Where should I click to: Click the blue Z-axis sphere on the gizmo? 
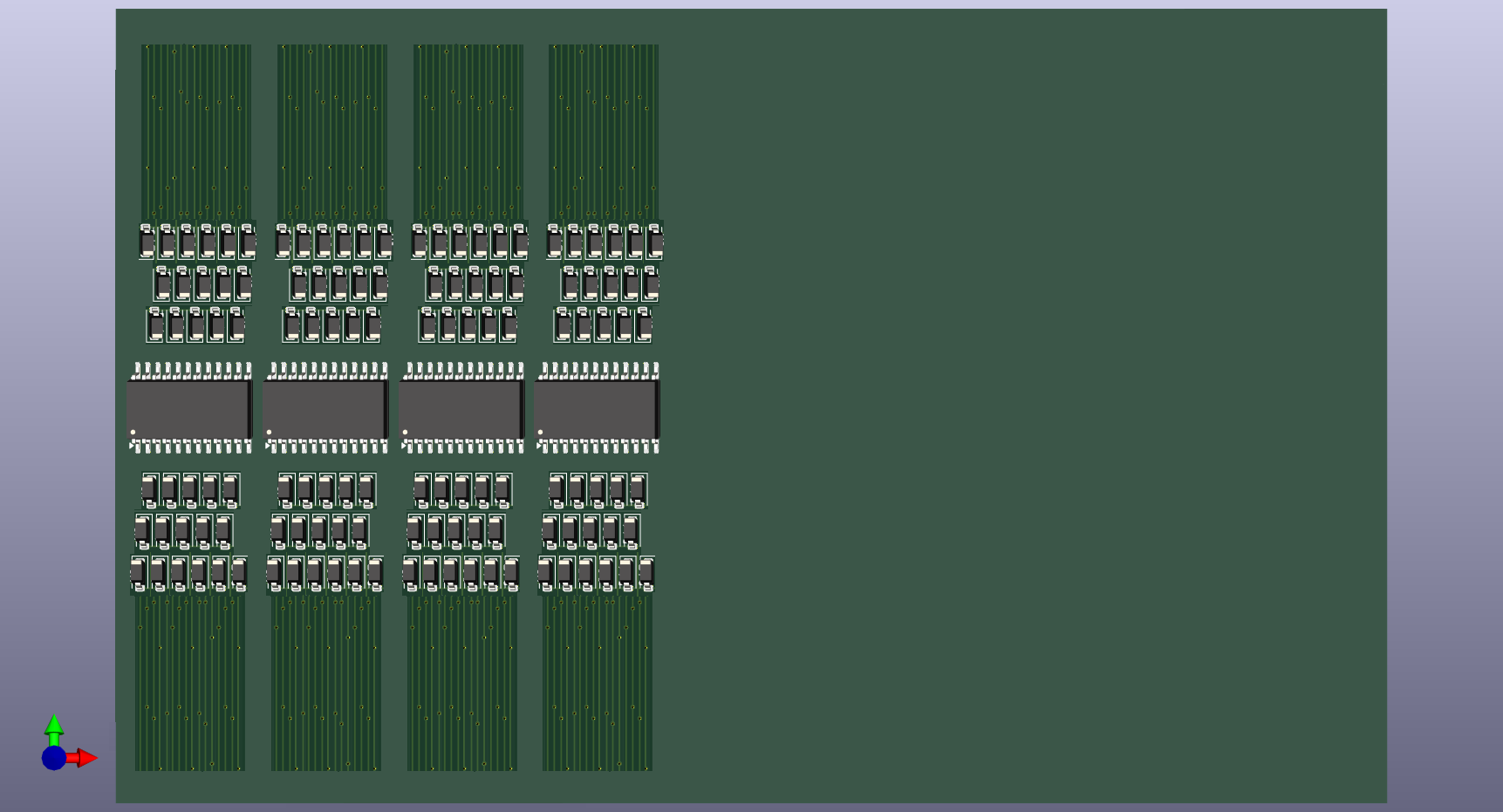[x=54, y=758]
